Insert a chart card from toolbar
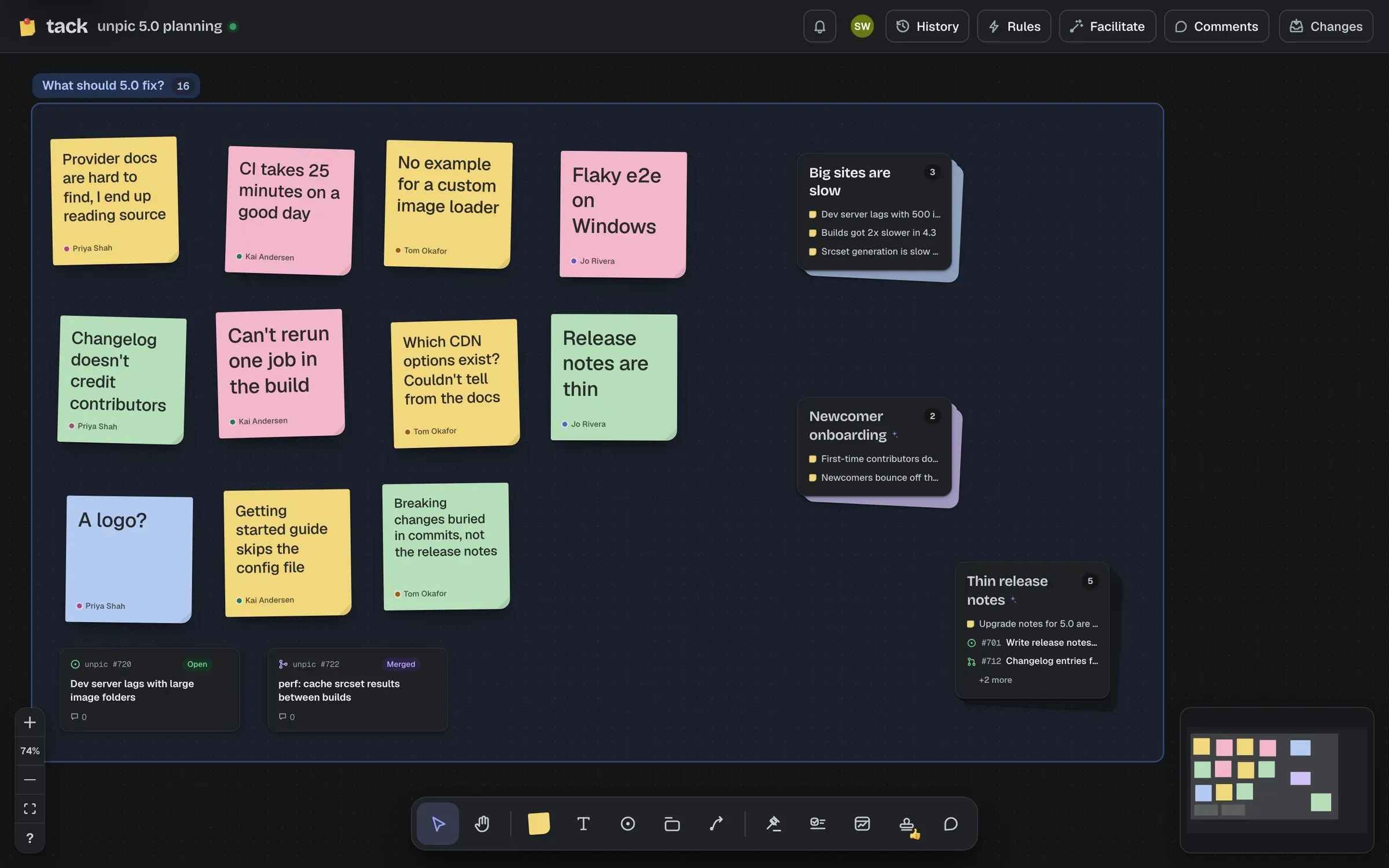This screenshot has width=1389, height=868. click(x=862, y=823)
